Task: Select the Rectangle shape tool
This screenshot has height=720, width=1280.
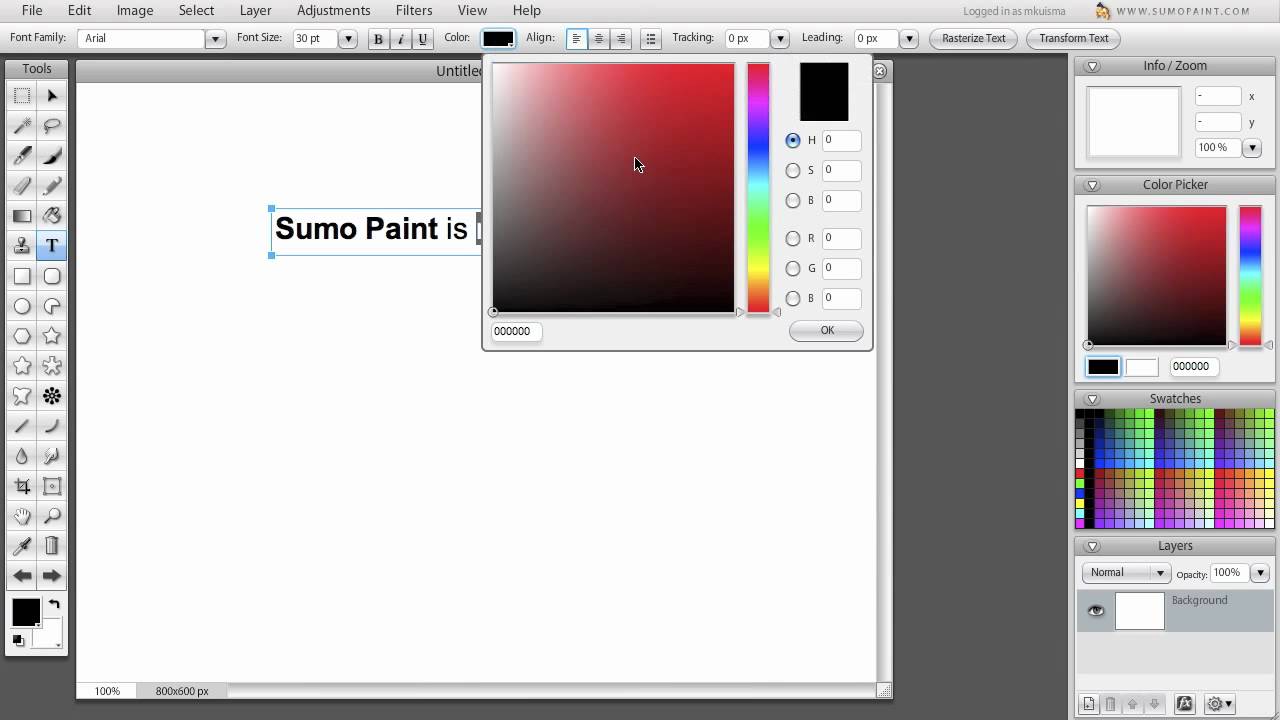Action: [x=22, y=276]
